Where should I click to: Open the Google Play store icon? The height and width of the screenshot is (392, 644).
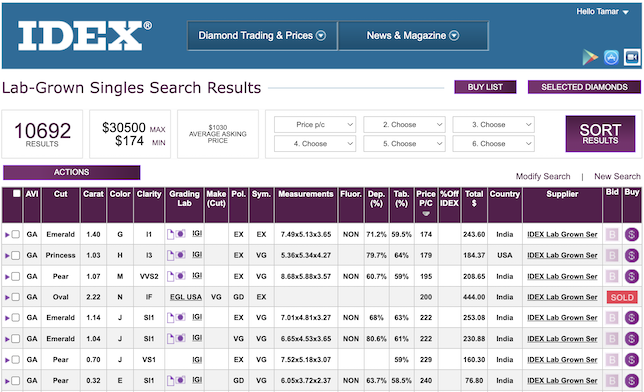pos(590,57)
